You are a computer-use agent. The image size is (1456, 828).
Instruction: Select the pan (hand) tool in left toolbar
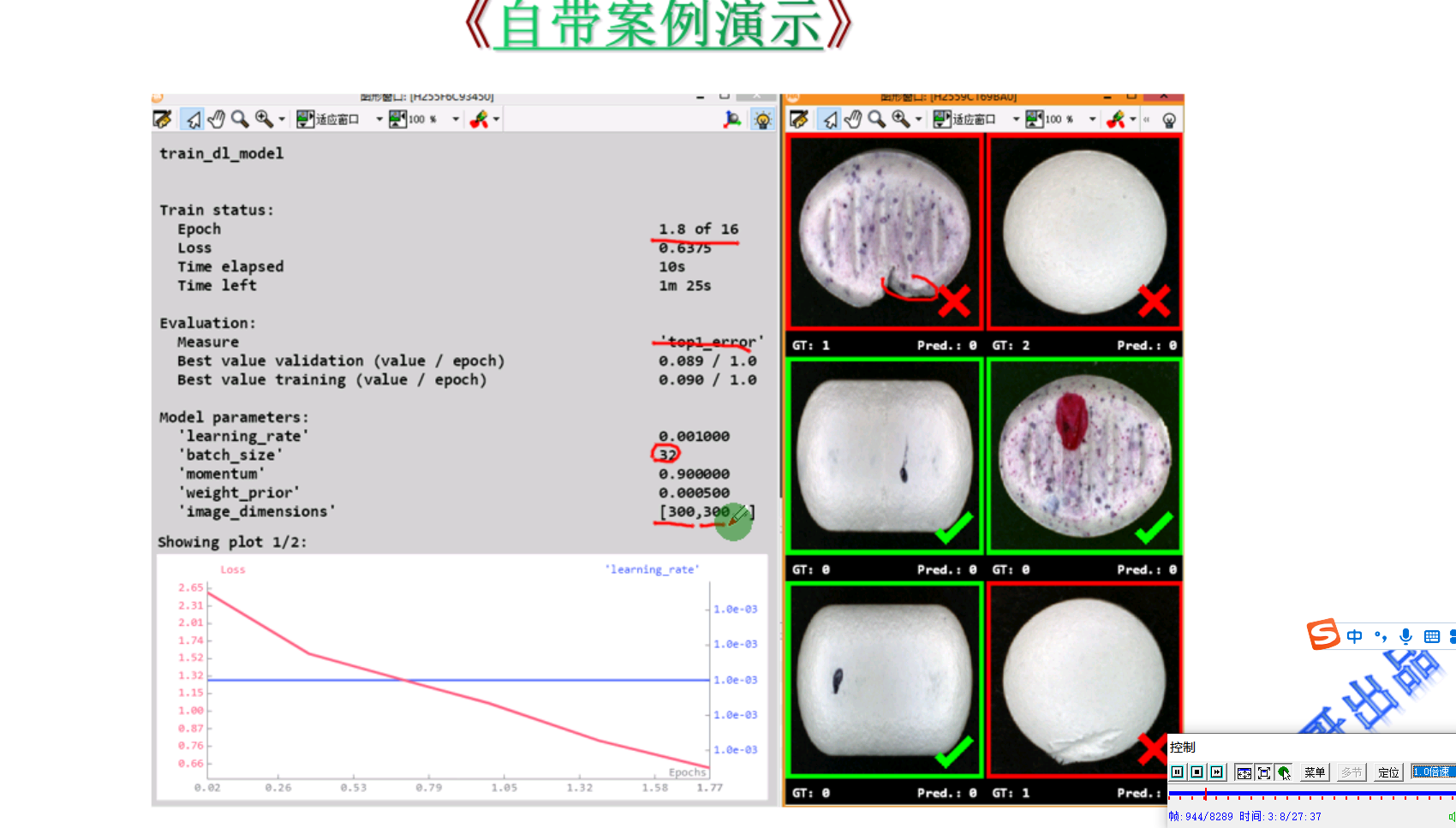(x=216, y=119)
